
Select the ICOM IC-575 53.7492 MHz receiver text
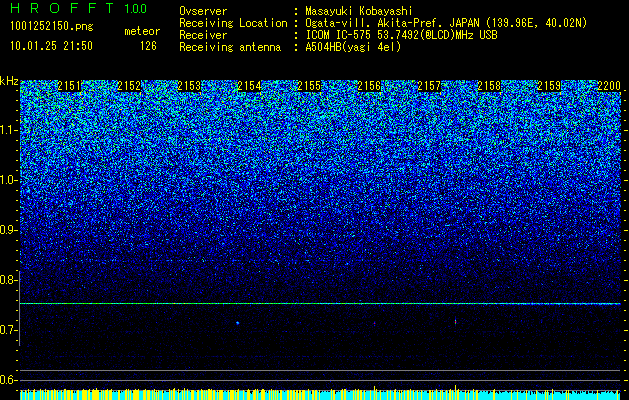click(401, 35)
